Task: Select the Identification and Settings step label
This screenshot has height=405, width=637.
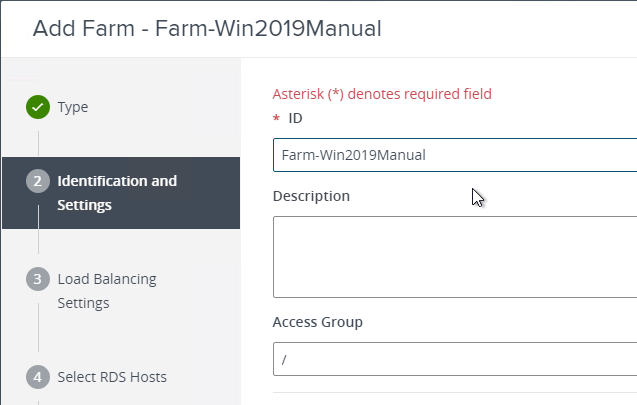Action: (x=117, y=193)
